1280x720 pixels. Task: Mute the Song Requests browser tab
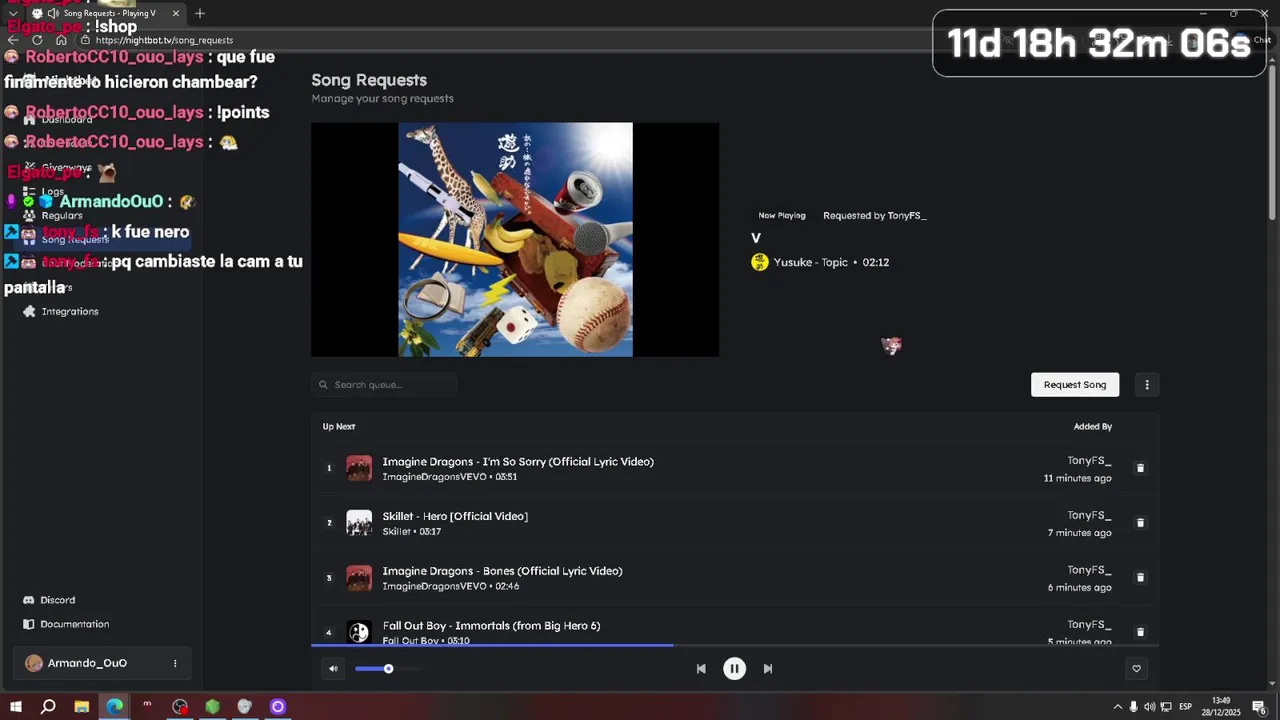(x=52, y=13)
